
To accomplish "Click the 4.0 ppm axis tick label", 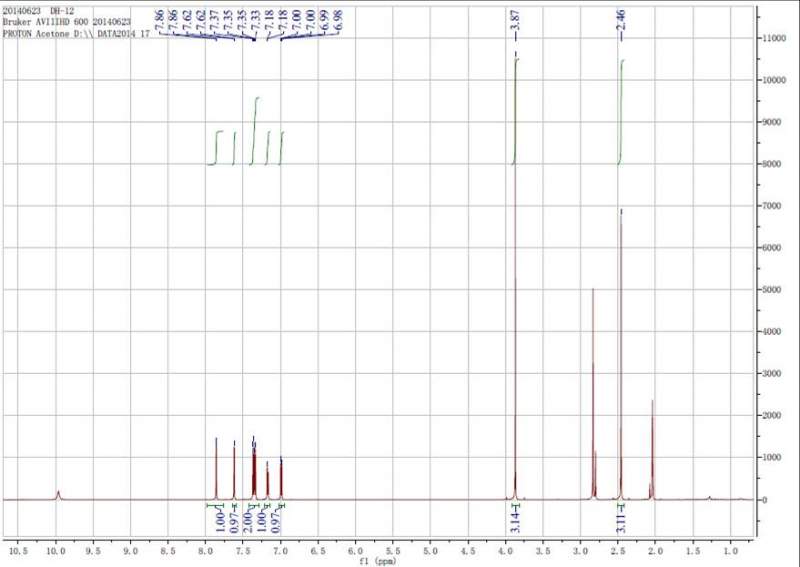I will tap(505, 551).
